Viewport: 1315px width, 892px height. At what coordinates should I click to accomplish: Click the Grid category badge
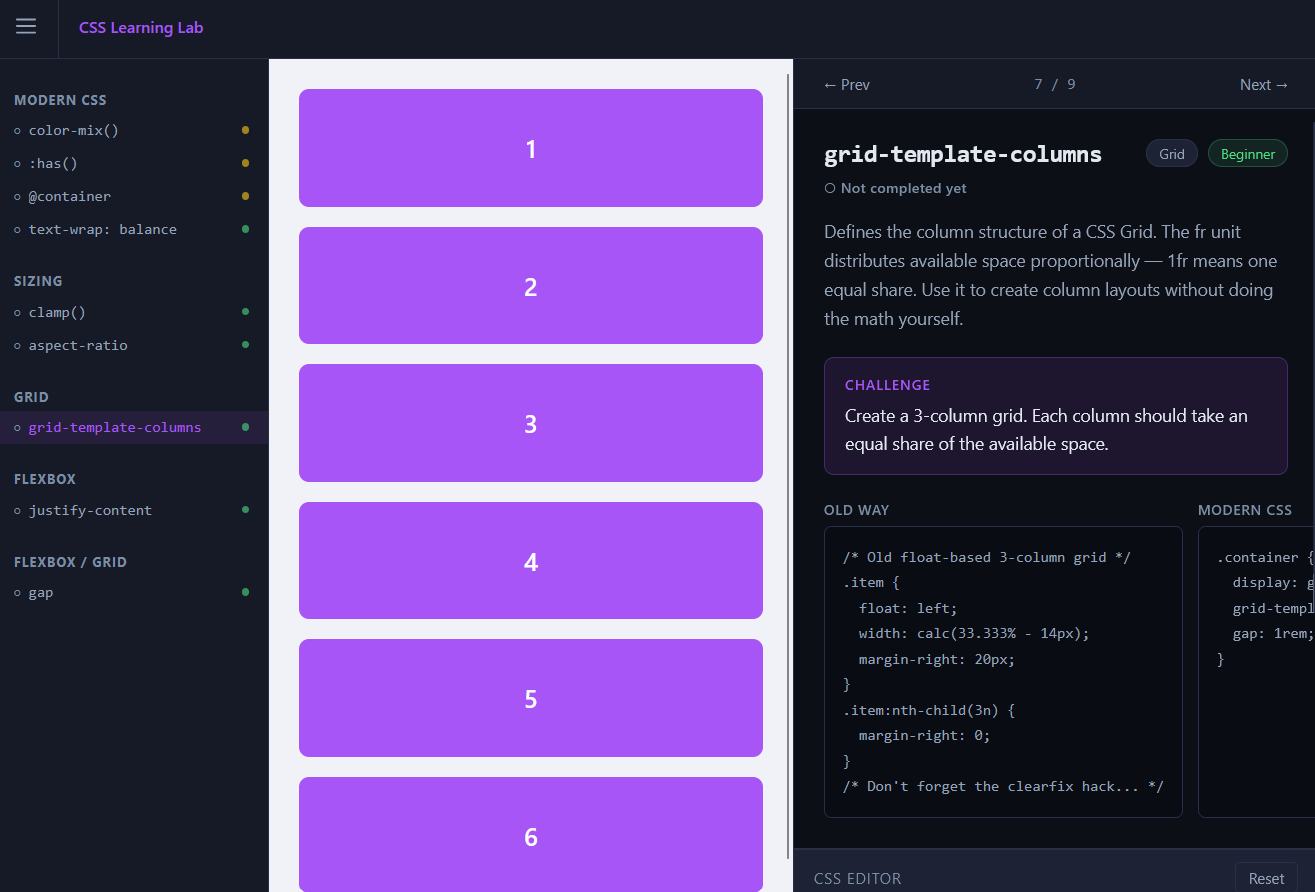click(1172, 154)
